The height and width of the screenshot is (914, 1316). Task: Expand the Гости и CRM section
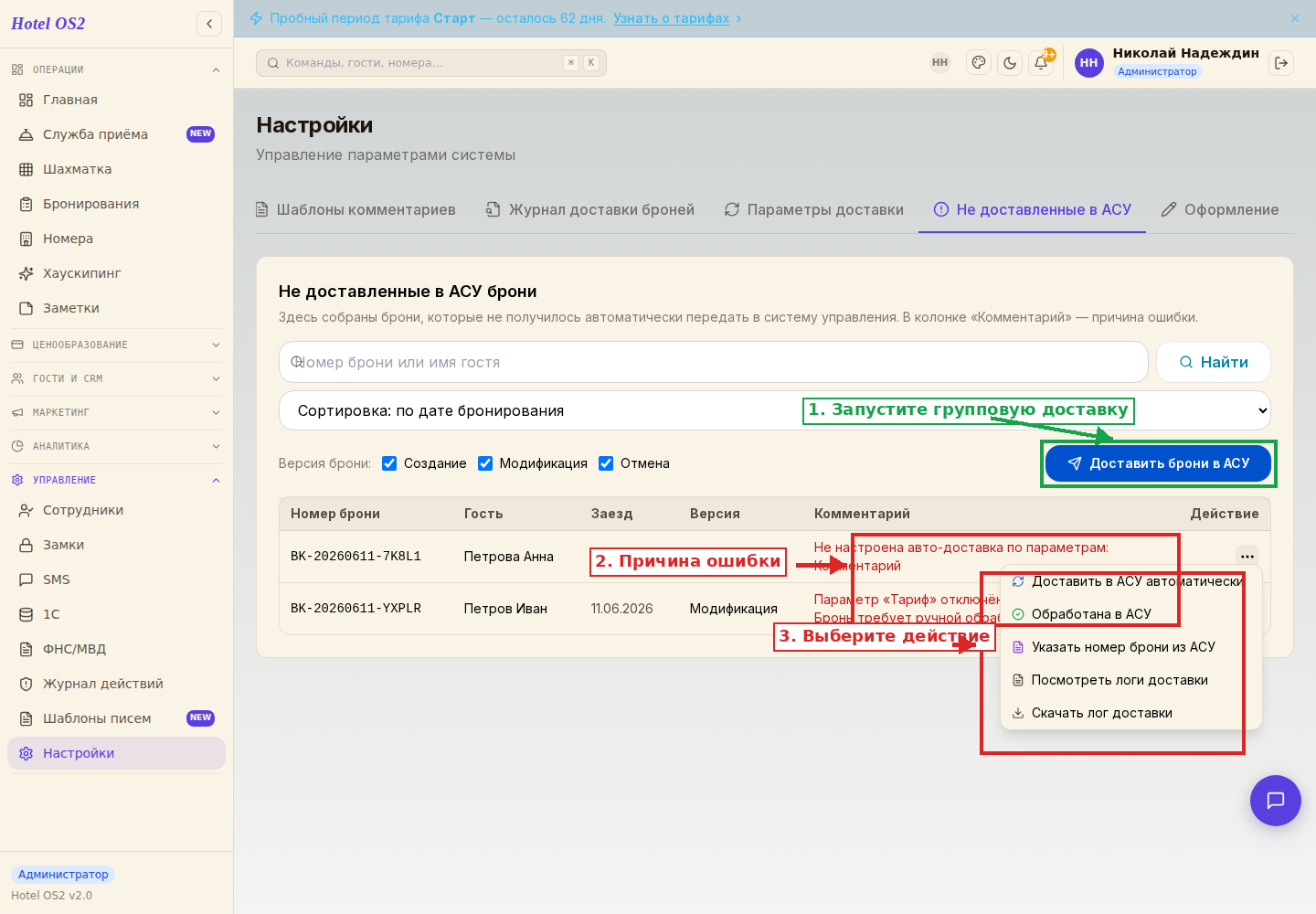[116, 378]
